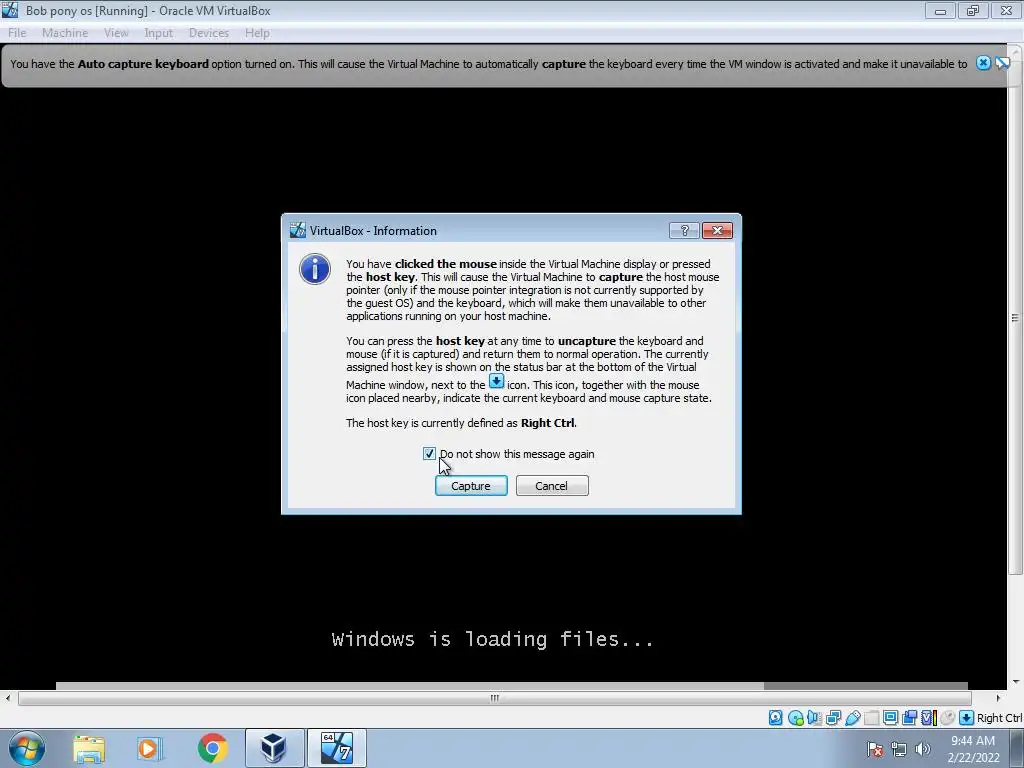Open the Devices menu
1024x768 pixels.
pyautogui.click(x=208, y=33)
